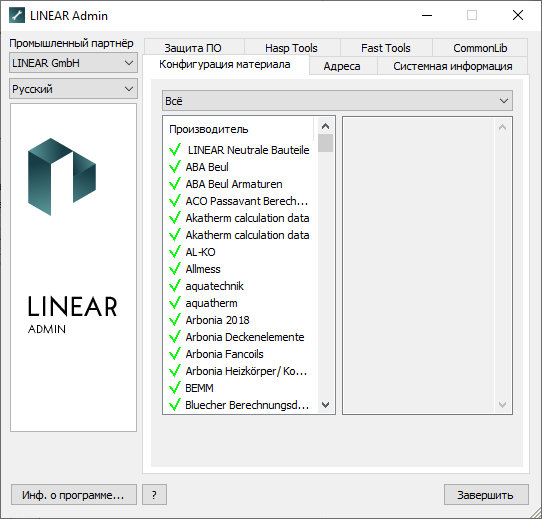Select the Конфигурация материала tab
This screenshot has height=519, width=542.
point(225,65)
